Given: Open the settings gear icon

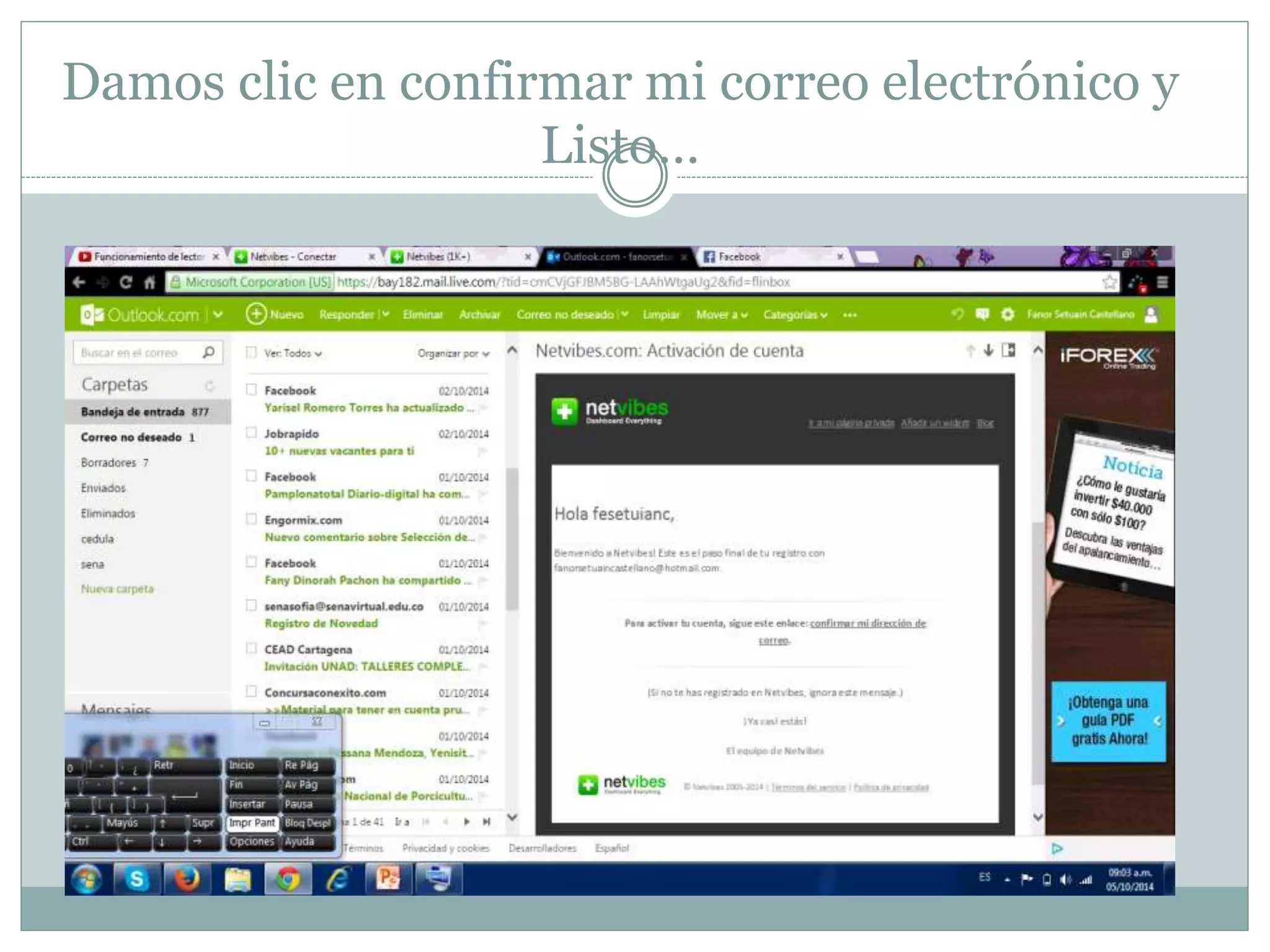Looking at the screenshot, I should (x=1008, y=314).
